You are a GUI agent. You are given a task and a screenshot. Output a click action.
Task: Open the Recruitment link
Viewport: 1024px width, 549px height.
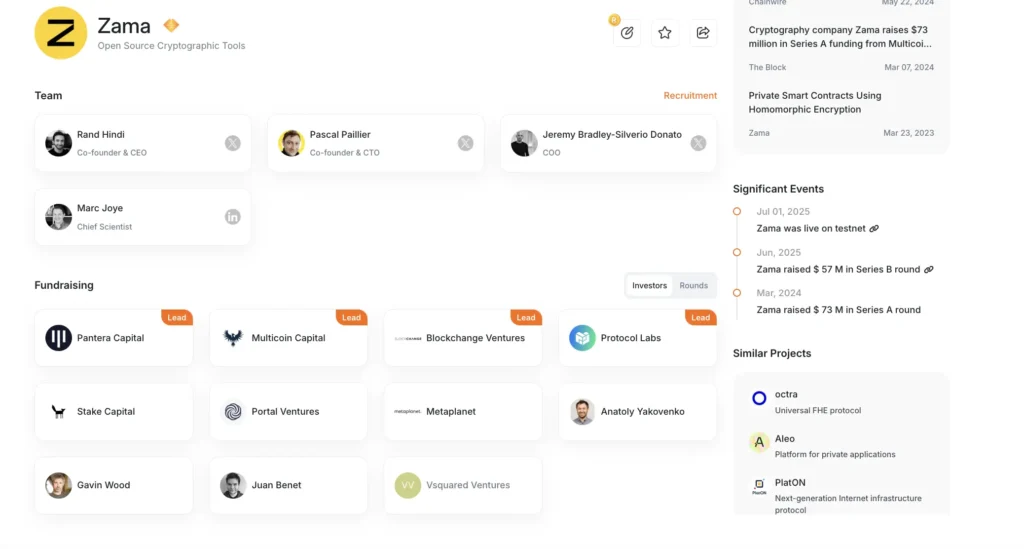click(x=690, y=95)
